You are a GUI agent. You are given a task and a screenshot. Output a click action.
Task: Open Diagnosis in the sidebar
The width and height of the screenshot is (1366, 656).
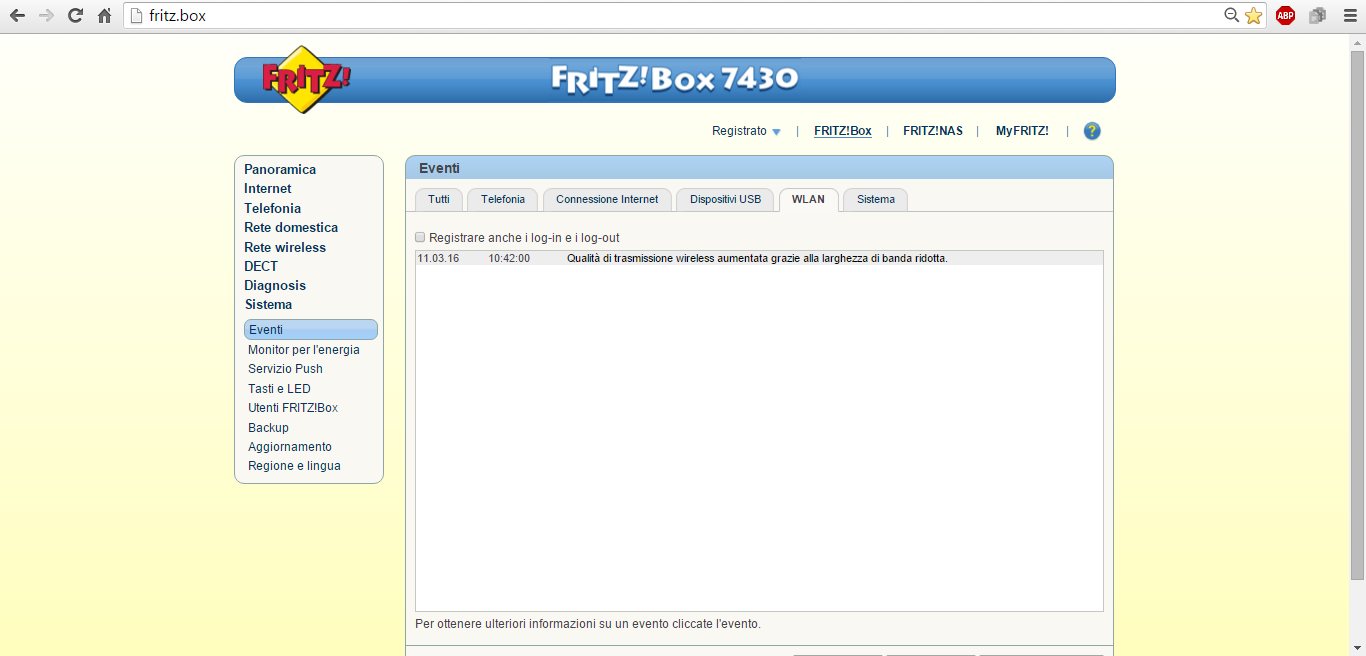(x=275, y=285)
